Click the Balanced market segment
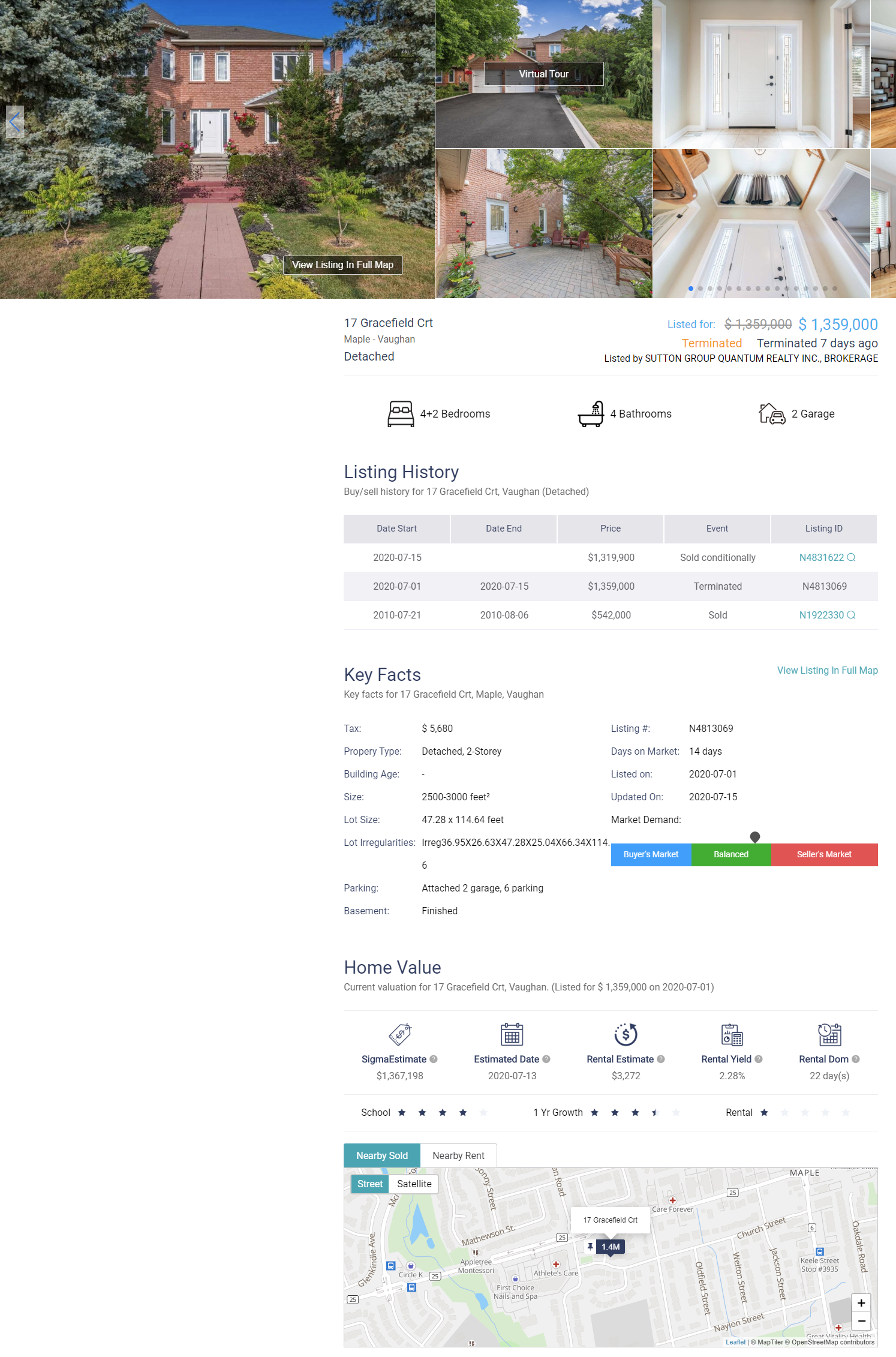Screen dimensions: 896x1357 click(x=731, y=854)
